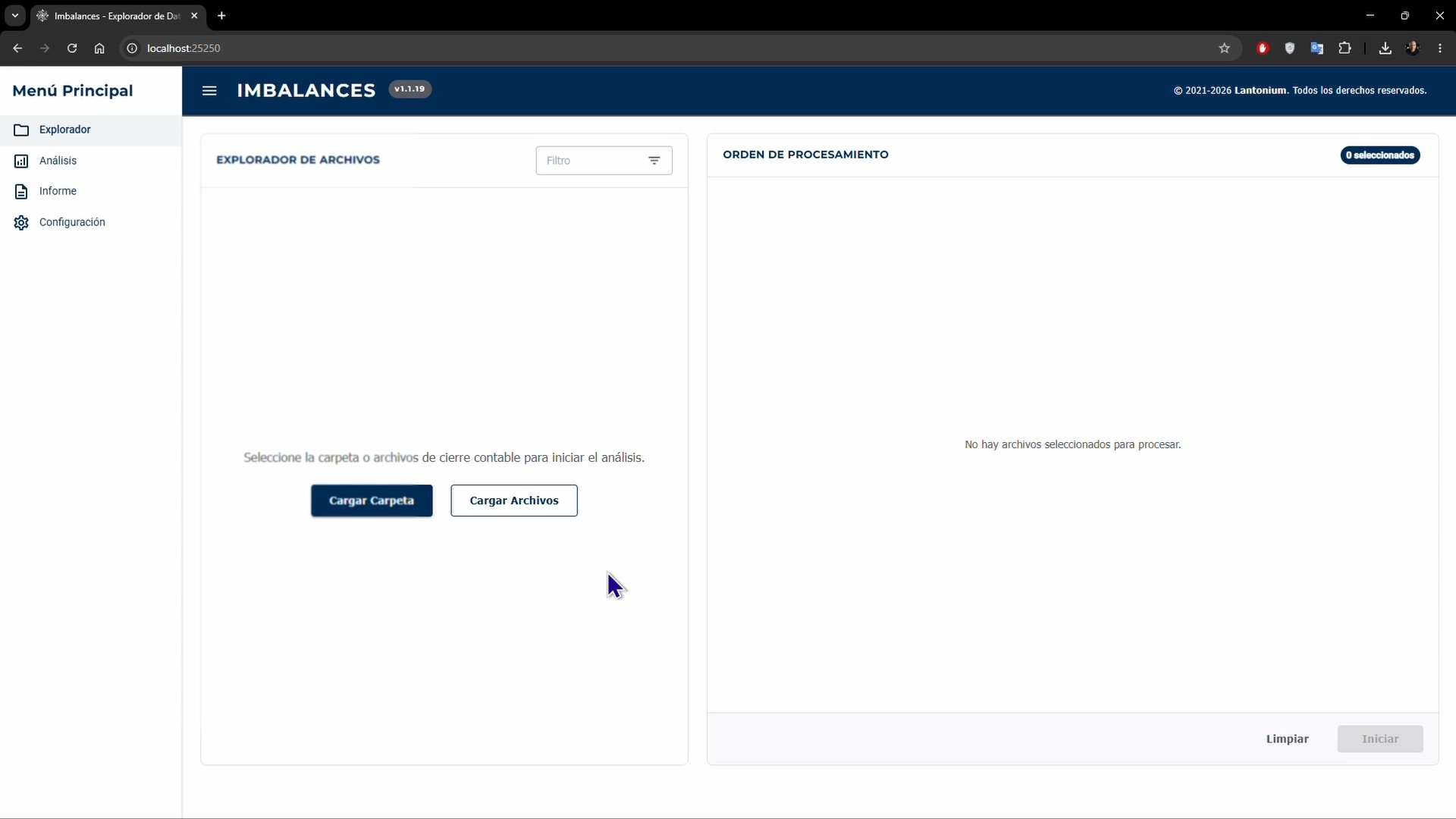Click the Cargar Carpeta button
The height and width of the screenshot is (819, 1456).
pos(372,500)
